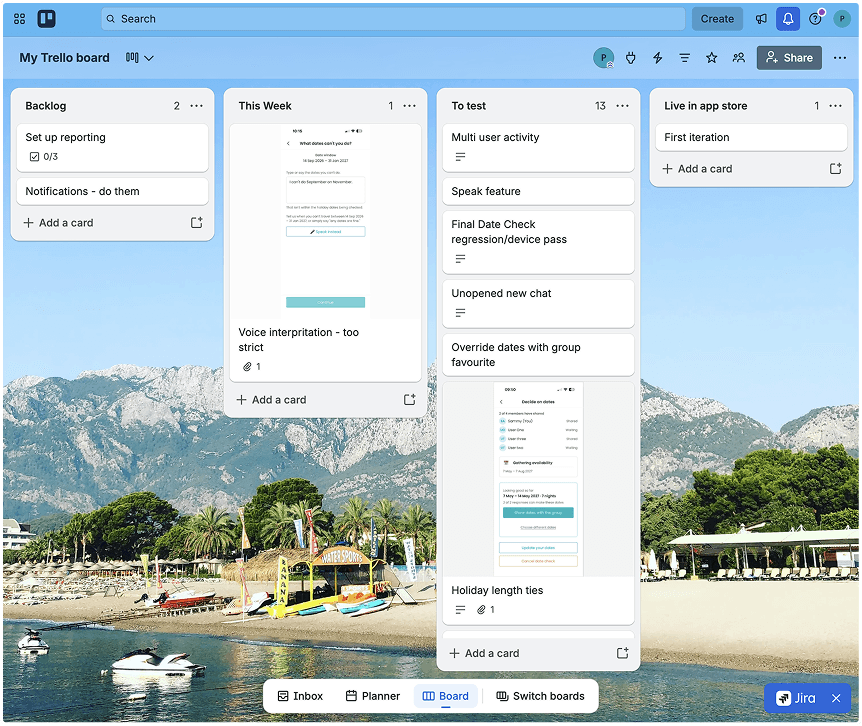Image resolution: width=862 pixels, height=726 pixels.
Task: Expand the board view switcher dropdown
Action: tap(139, 58)
